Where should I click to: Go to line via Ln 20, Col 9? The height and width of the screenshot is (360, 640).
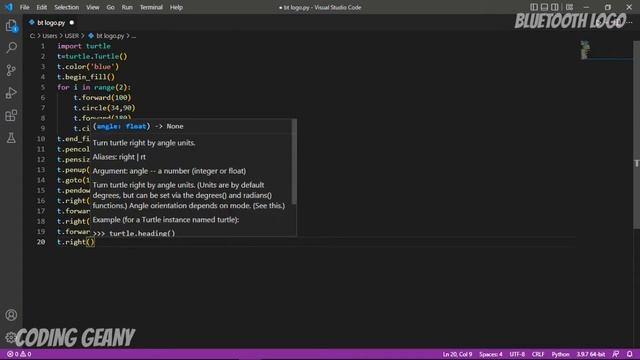(x=457, y=354)
